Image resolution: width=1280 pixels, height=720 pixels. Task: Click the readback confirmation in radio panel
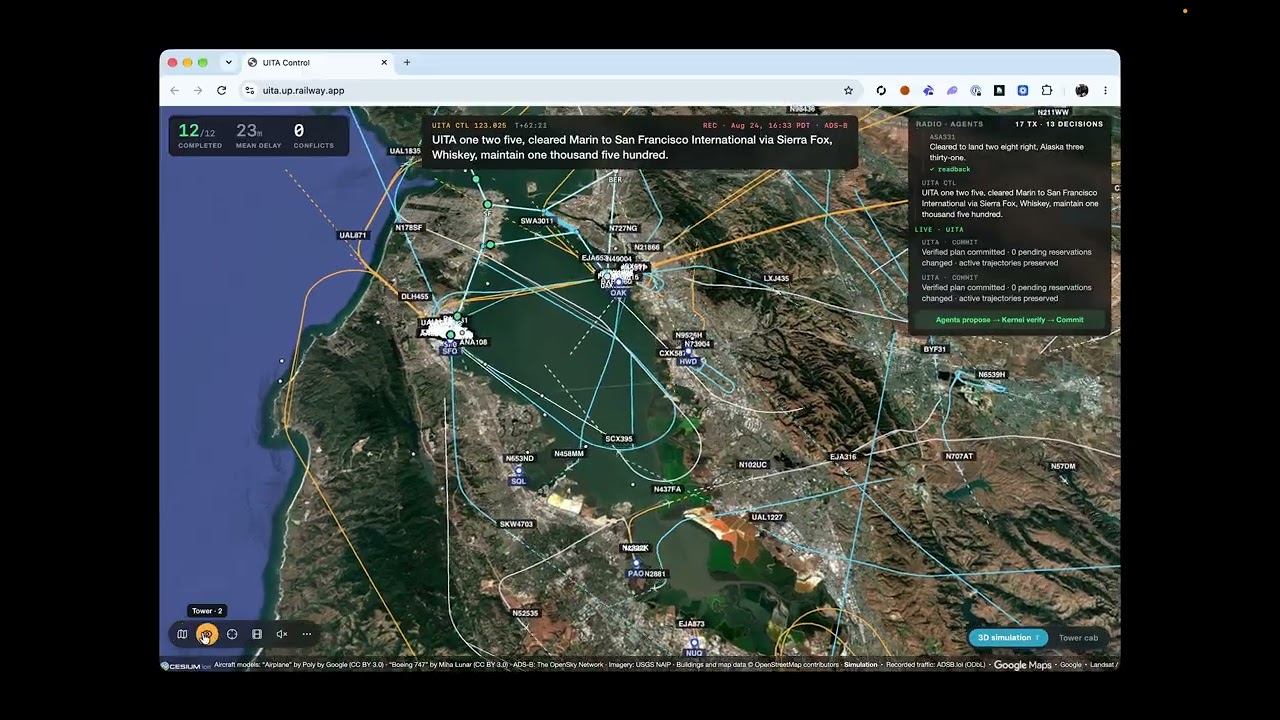click(x=950, y=169)
